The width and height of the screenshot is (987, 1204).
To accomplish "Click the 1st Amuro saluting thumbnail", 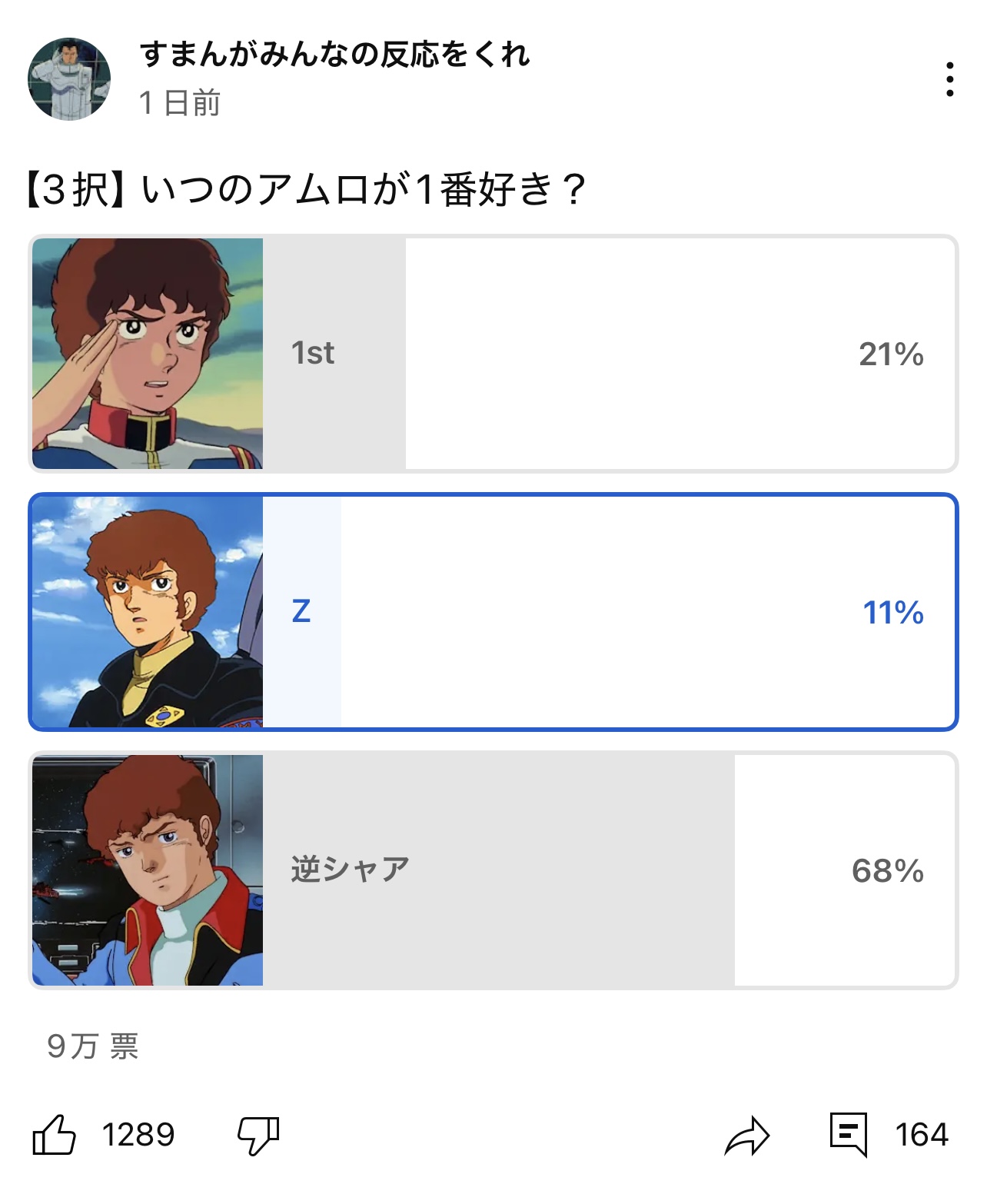I will [x=148, y=354].
